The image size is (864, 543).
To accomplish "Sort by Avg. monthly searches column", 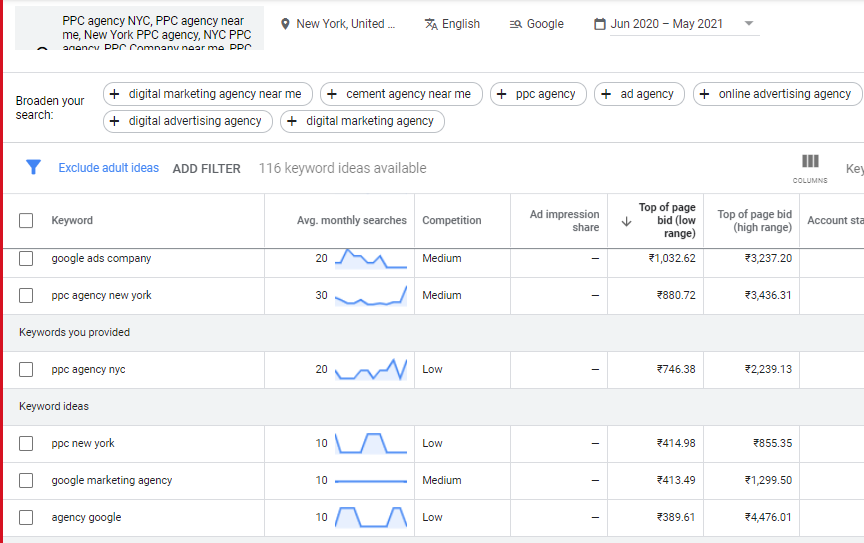I will coord(351,221).
